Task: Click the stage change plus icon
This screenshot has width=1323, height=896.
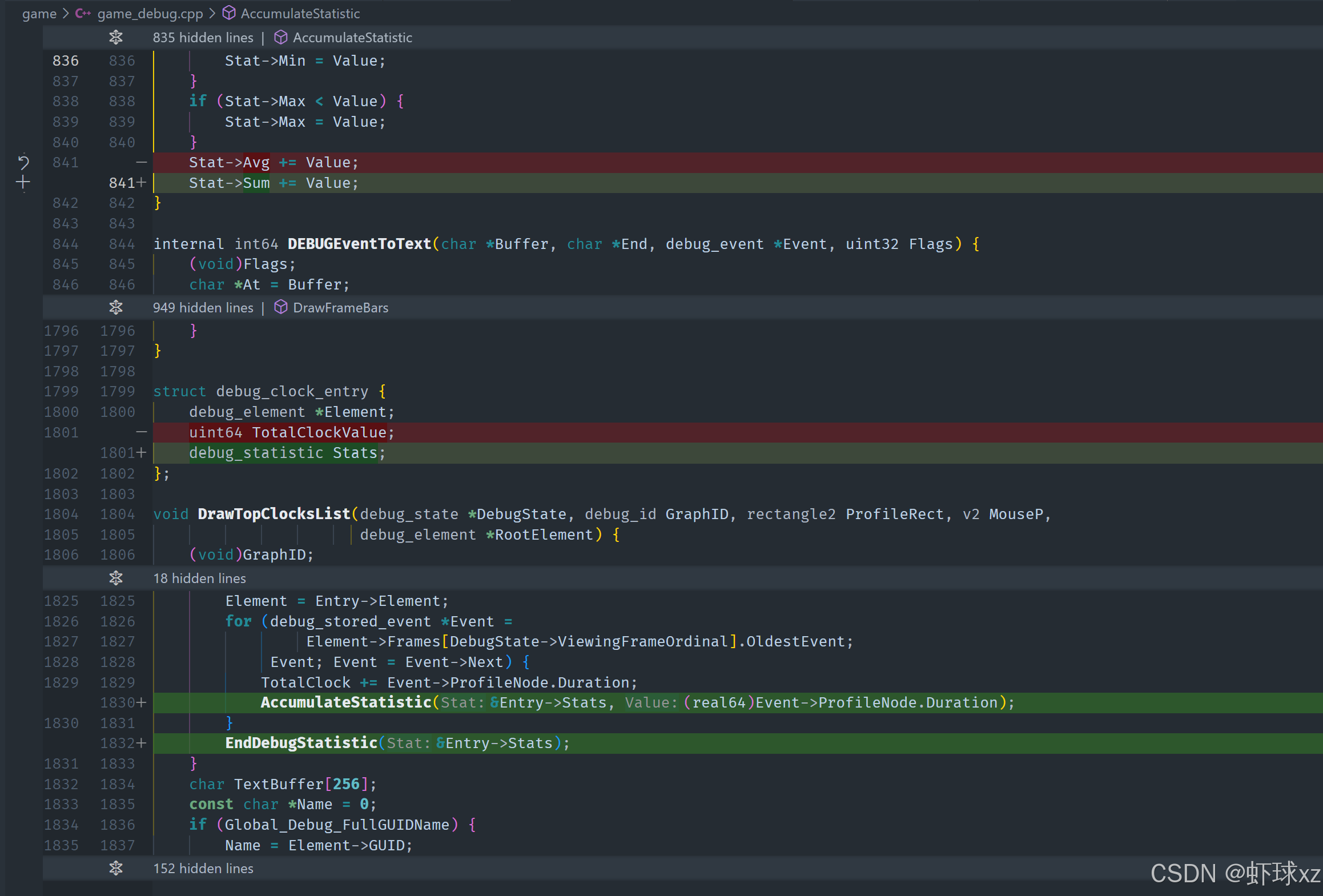Action: tap(23, 183)
